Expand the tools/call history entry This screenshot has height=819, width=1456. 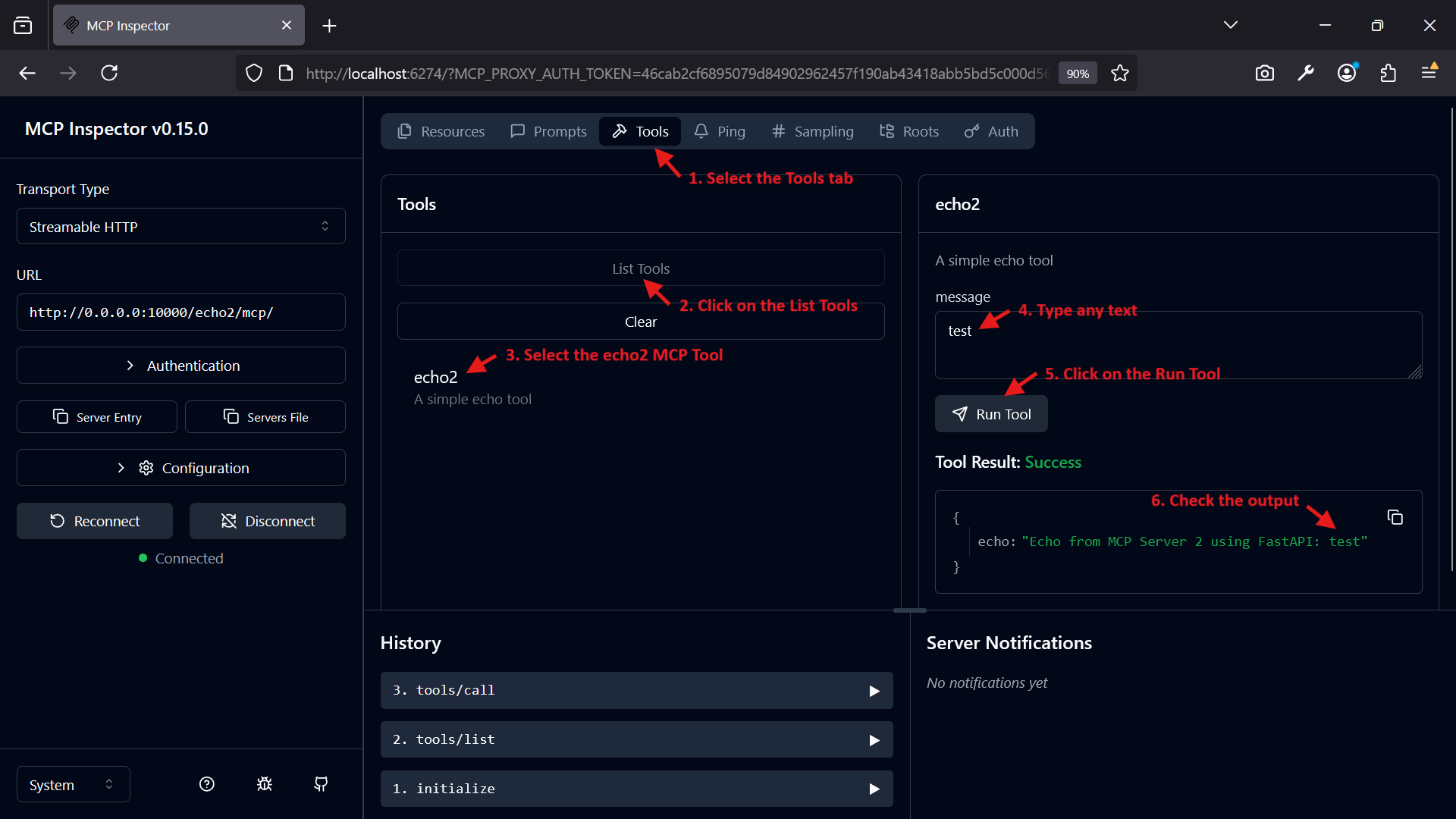point(637,690)
